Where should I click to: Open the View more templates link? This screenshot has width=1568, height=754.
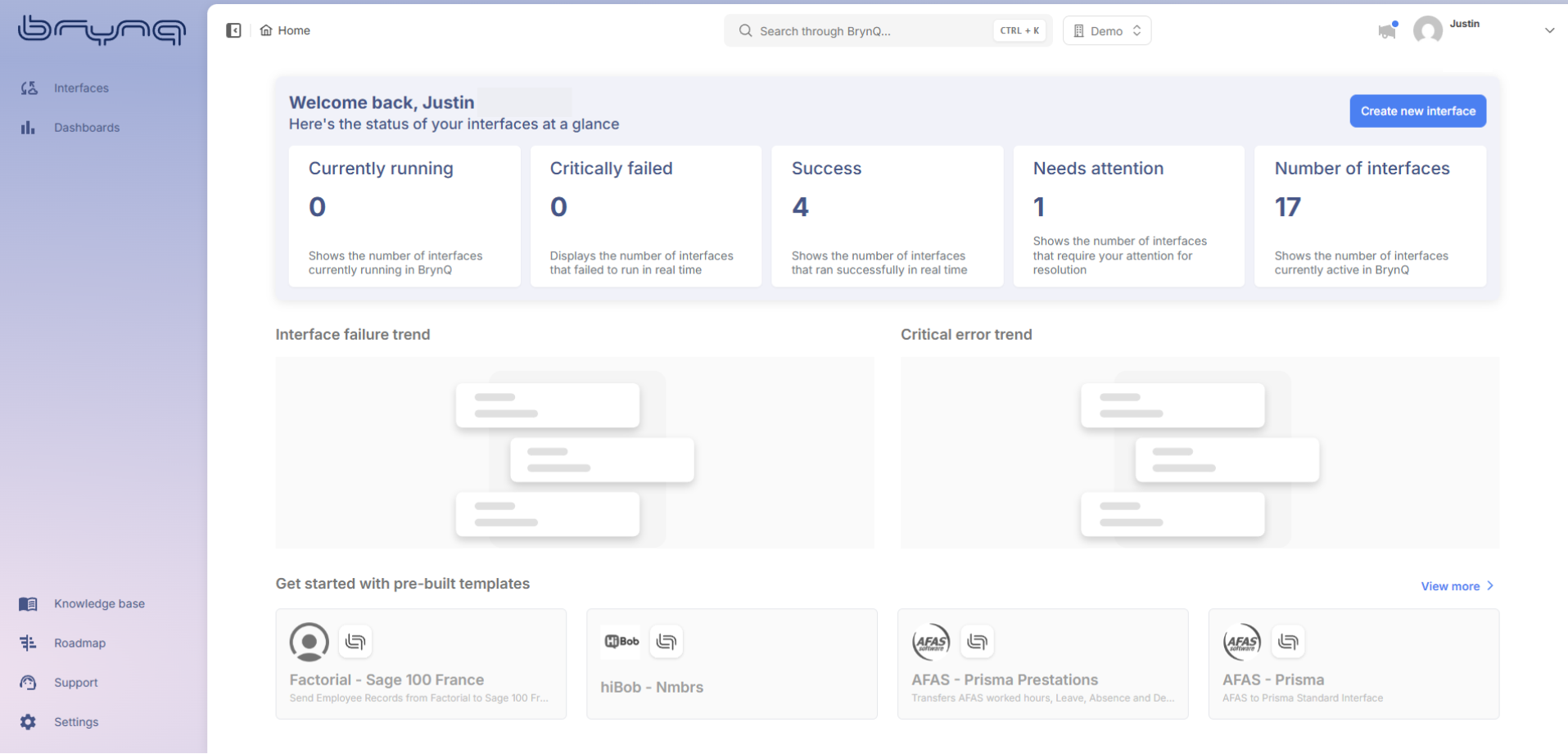pos(1457,586)
